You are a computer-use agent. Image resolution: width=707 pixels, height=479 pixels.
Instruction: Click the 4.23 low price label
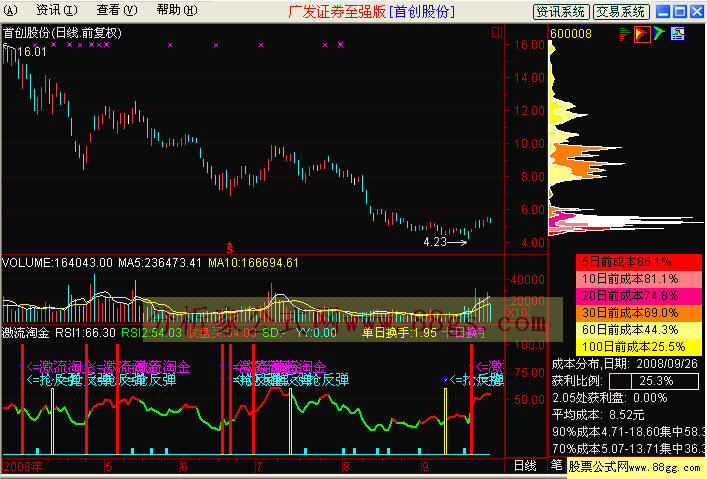[435, 242]
